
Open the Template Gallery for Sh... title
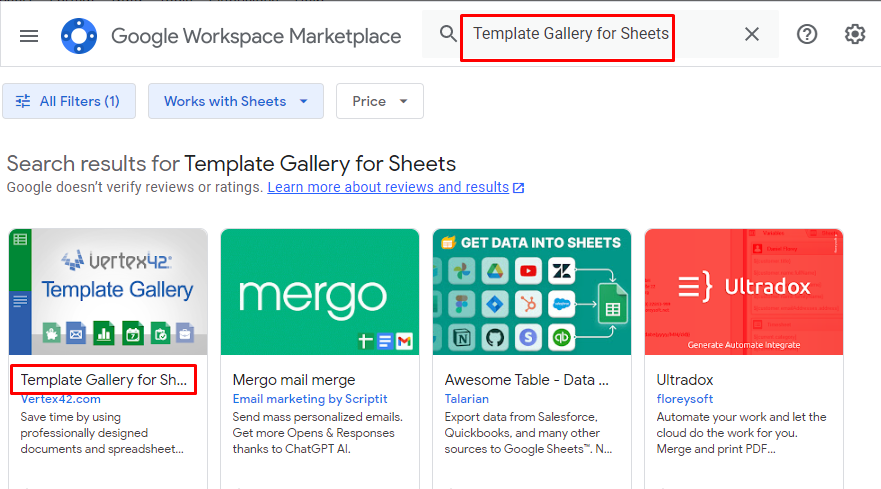[104, 380]
